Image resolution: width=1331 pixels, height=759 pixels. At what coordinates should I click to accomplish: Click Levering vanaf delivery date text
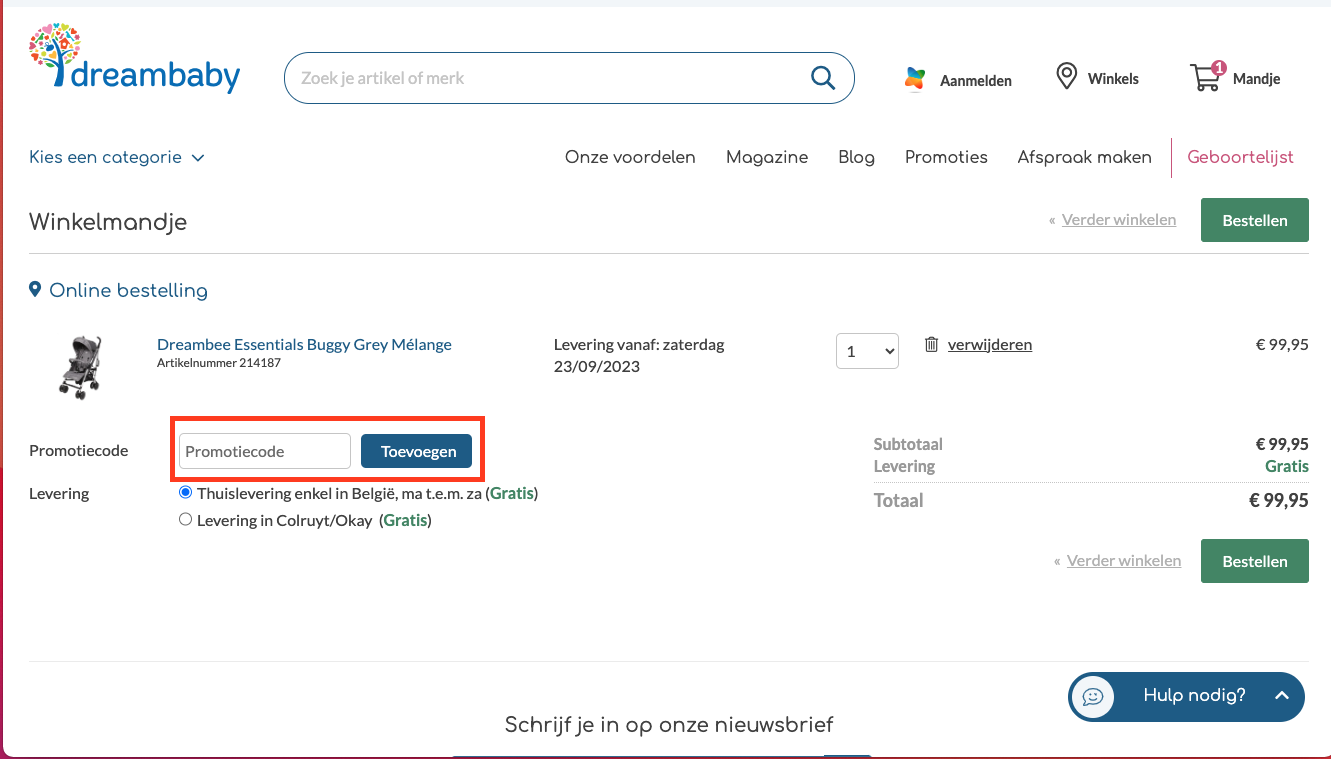coord(639,355)
